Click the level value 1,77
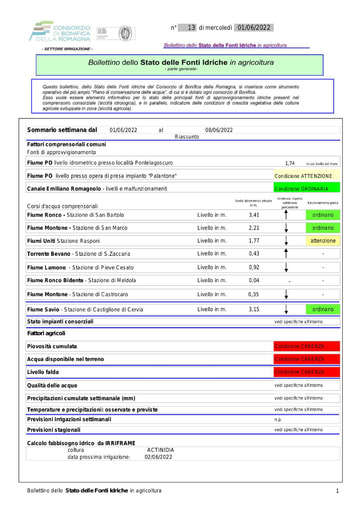The image size is (362, 512). [254, 241]
